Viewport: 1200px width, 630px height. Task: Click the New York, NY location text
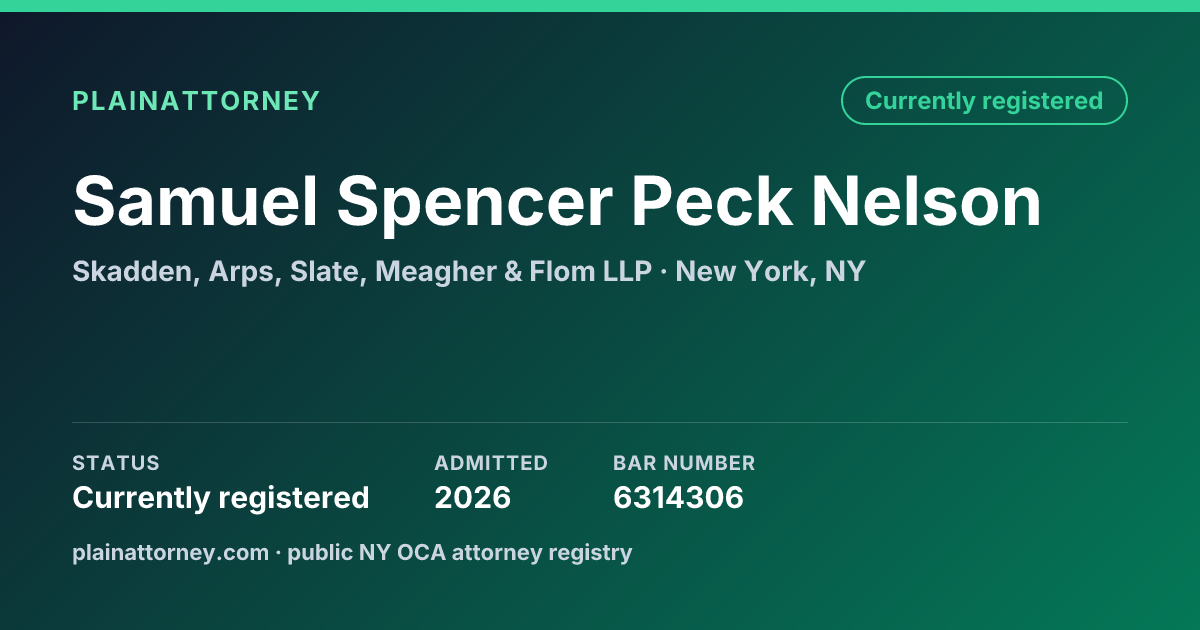tap(770, 271)
